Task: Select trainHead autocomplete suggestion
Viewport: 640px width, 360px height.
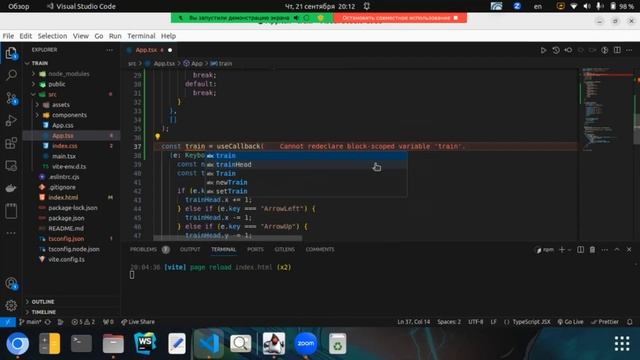Action: pos(306,164)
